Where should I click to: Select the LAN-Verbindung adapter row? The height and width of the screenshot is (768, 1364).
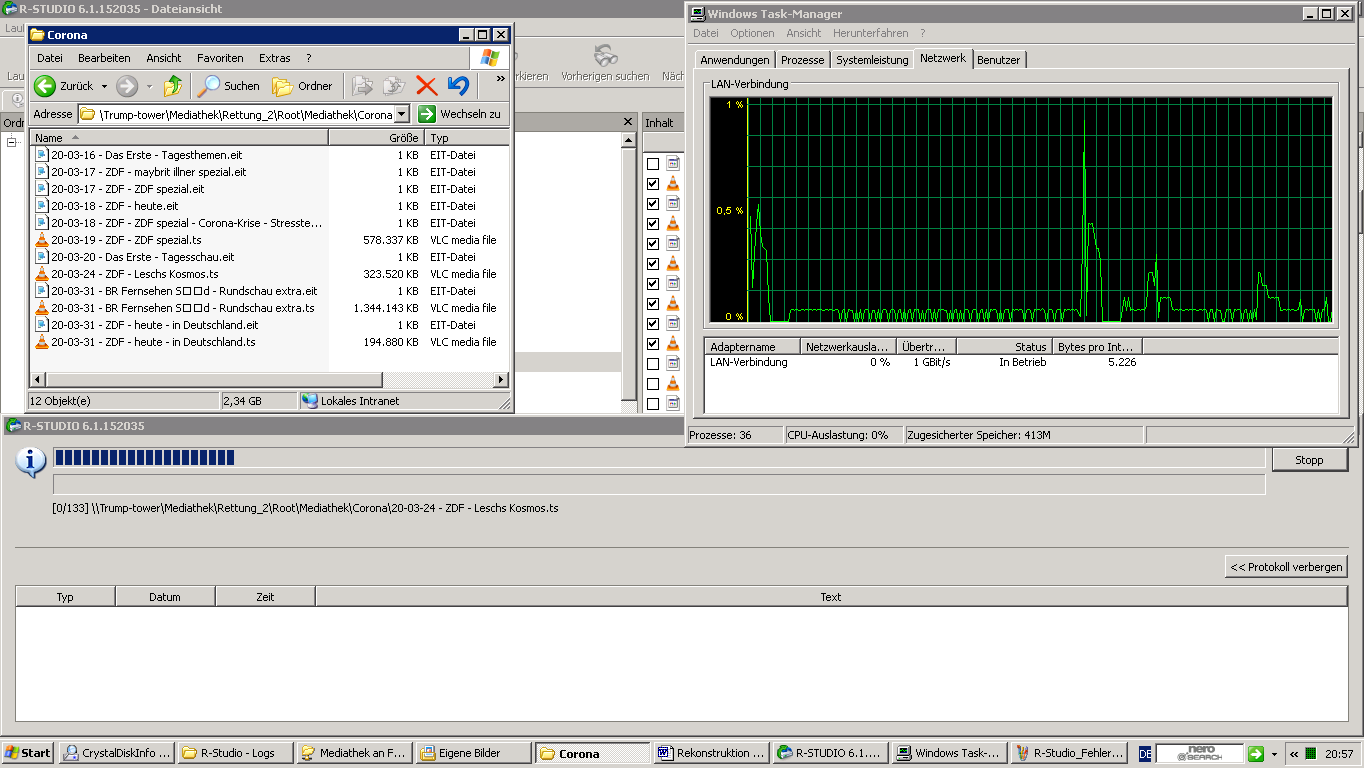pyautogui.click(x=1021, y=362)
